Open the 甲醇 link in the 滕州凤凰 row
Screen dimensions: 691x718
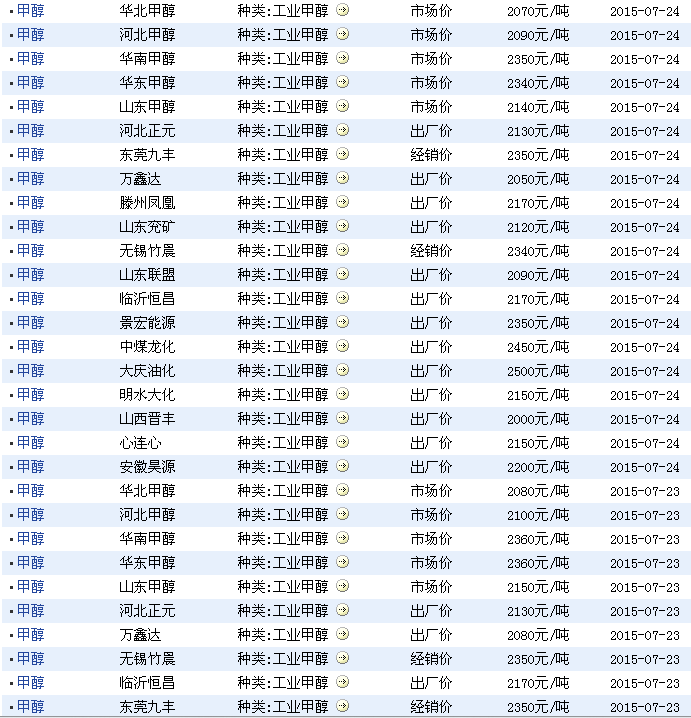tap(31, 202)
